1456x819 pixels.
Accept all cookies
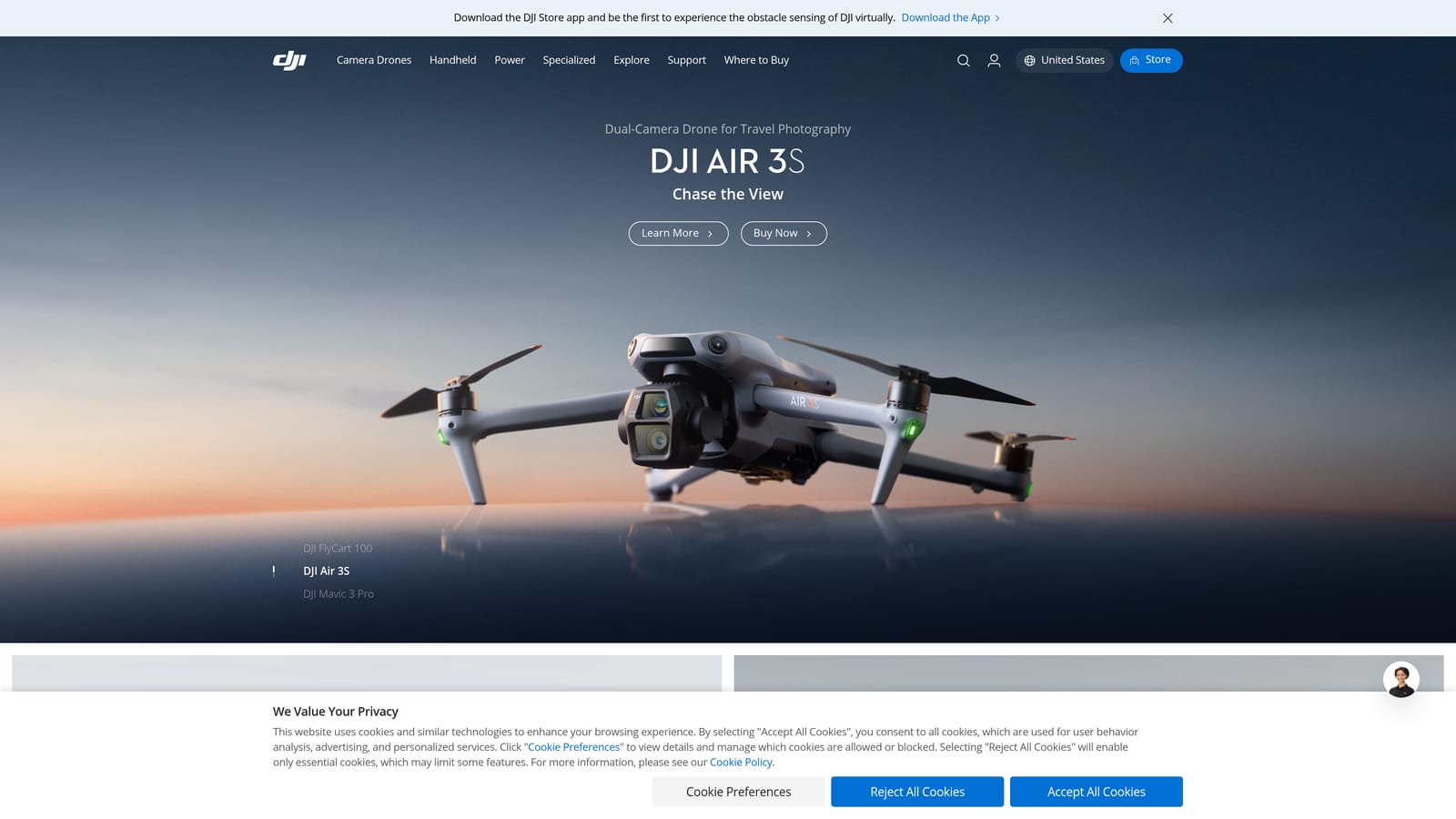click(x=1097, y=792)
